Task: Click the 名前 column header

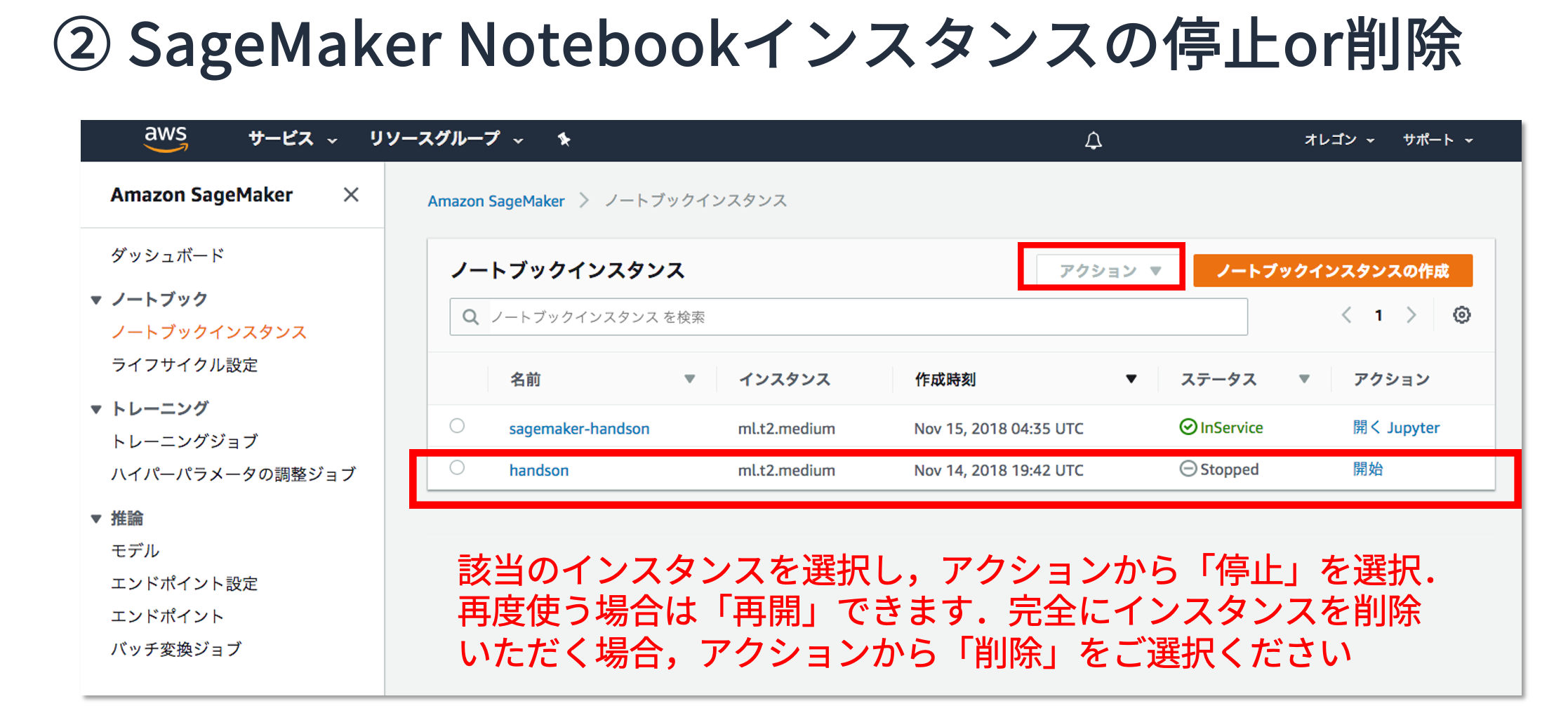Action: pos(525,380)
